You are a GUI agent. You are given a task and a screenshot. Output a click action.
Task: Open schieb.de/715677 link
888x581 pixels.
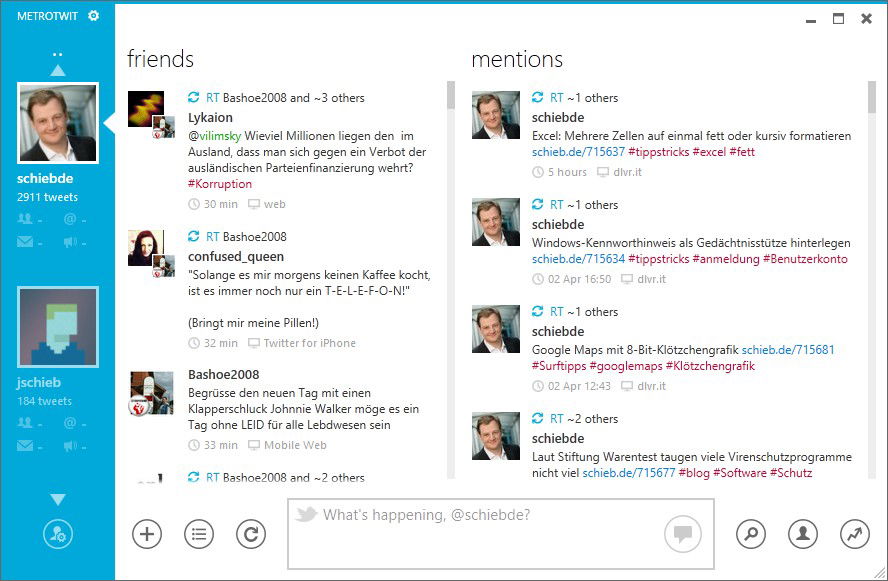[629, 473]
